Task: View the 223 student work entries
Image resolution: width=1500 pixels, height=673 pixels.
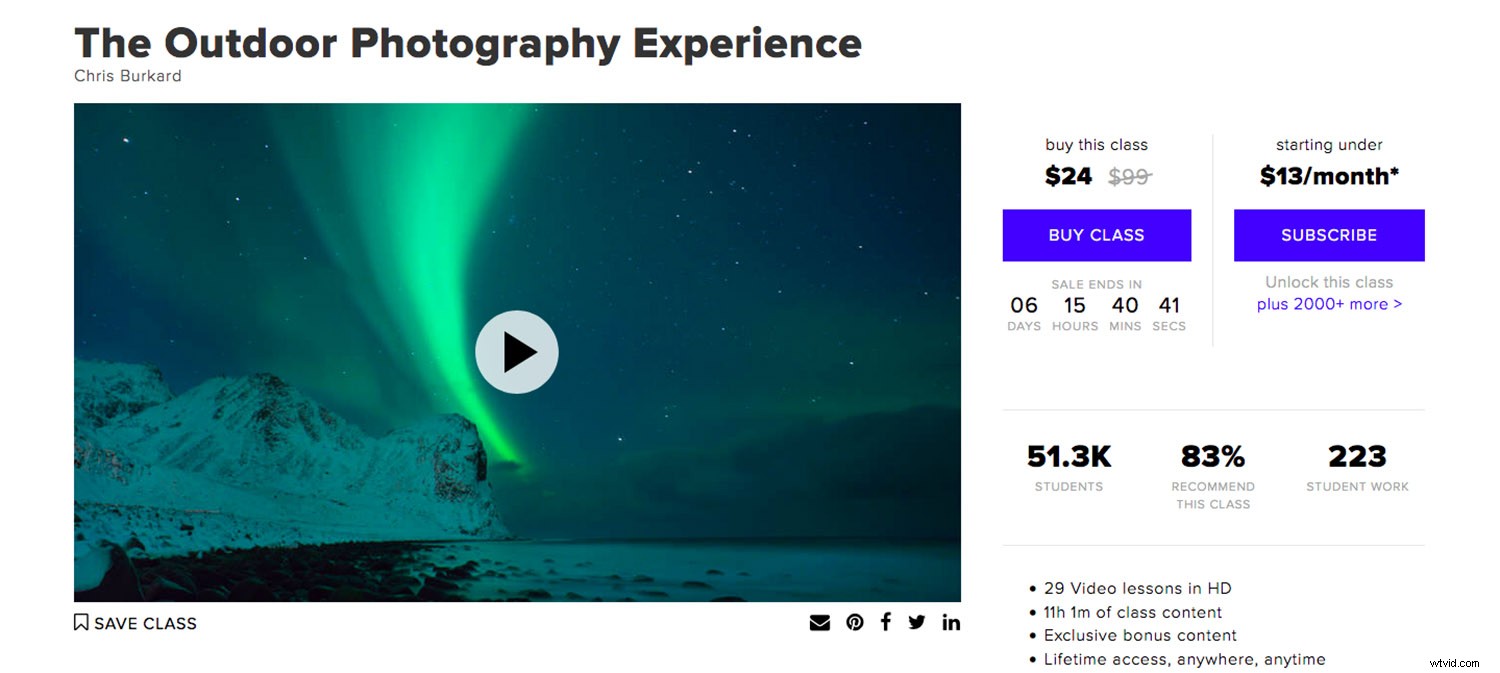Action: tap(1356, 456)
